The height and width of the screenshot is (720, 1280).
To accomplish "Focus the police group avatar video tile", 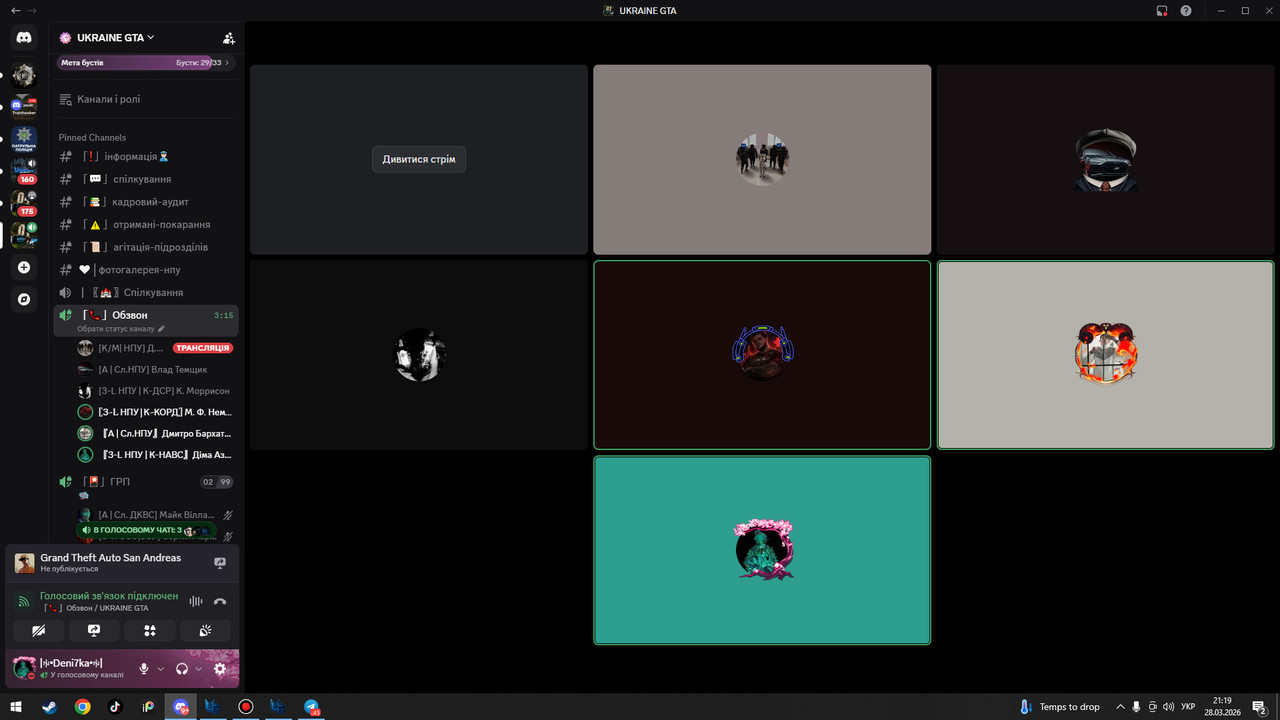I will (762, 160).
